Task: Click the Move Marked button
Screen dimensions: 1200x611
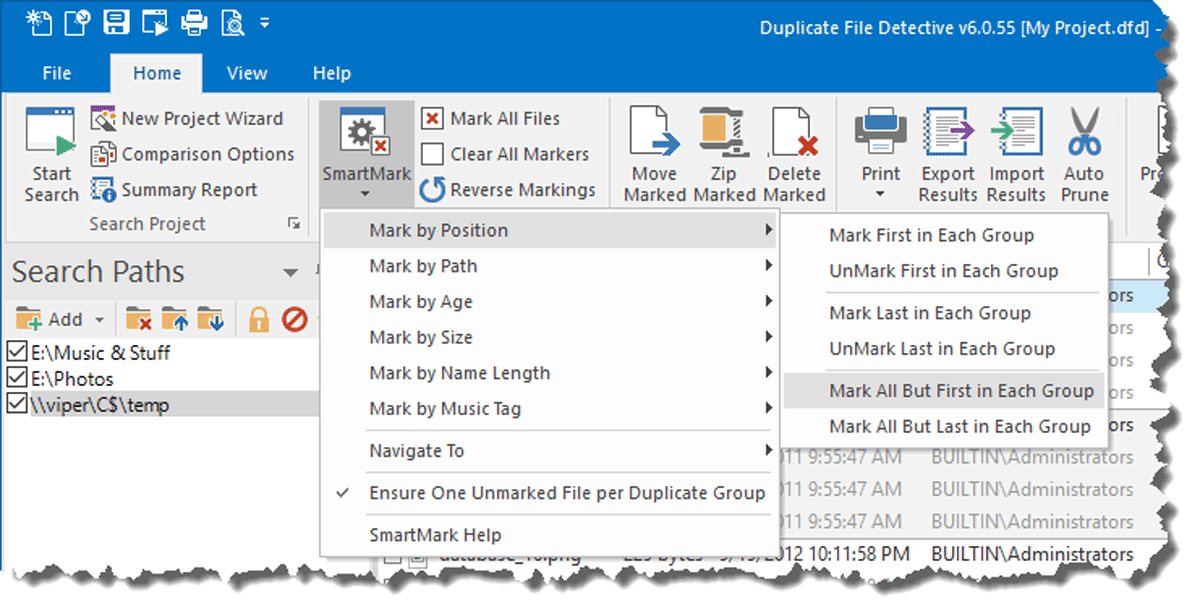Action: (655, 155)
